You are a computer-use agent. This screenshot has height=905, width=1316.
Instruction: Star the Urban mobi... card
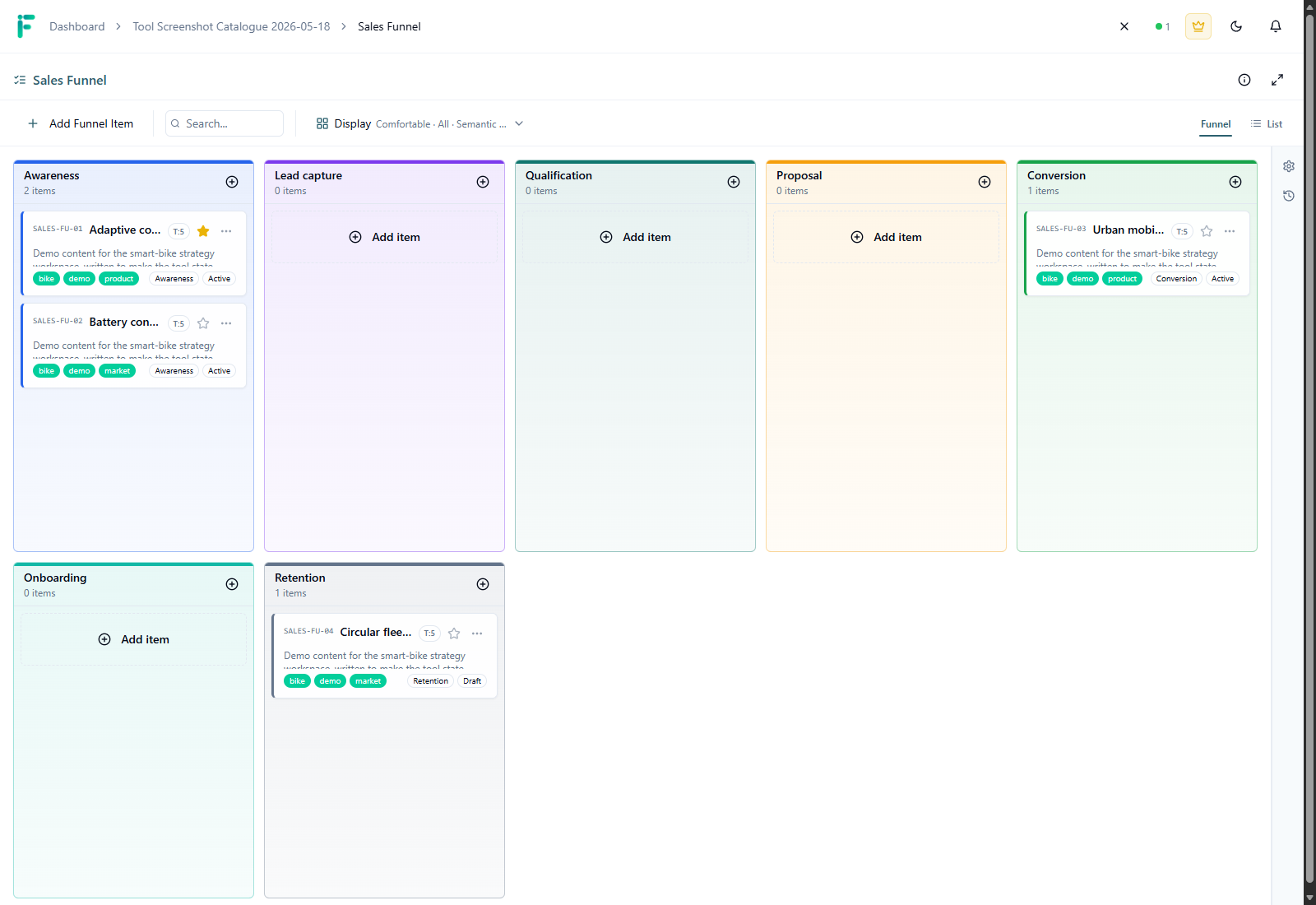[x=1207, y=231]
